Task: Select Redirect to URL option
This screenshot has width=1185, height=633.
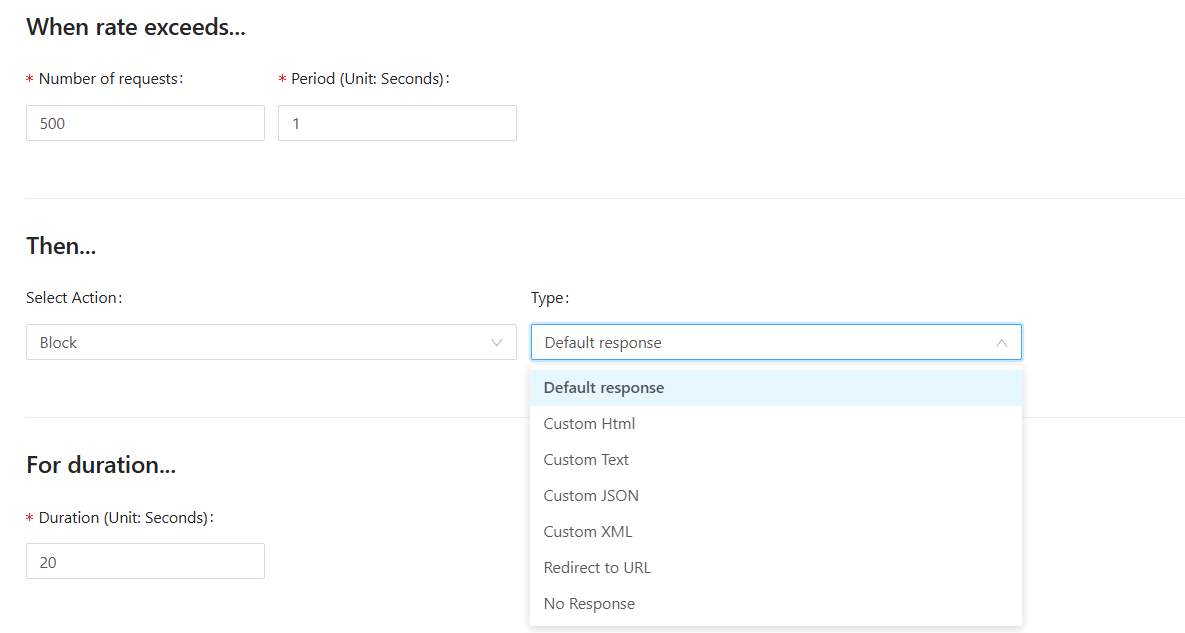Action: pyautogui.click(x=597, y=568)
